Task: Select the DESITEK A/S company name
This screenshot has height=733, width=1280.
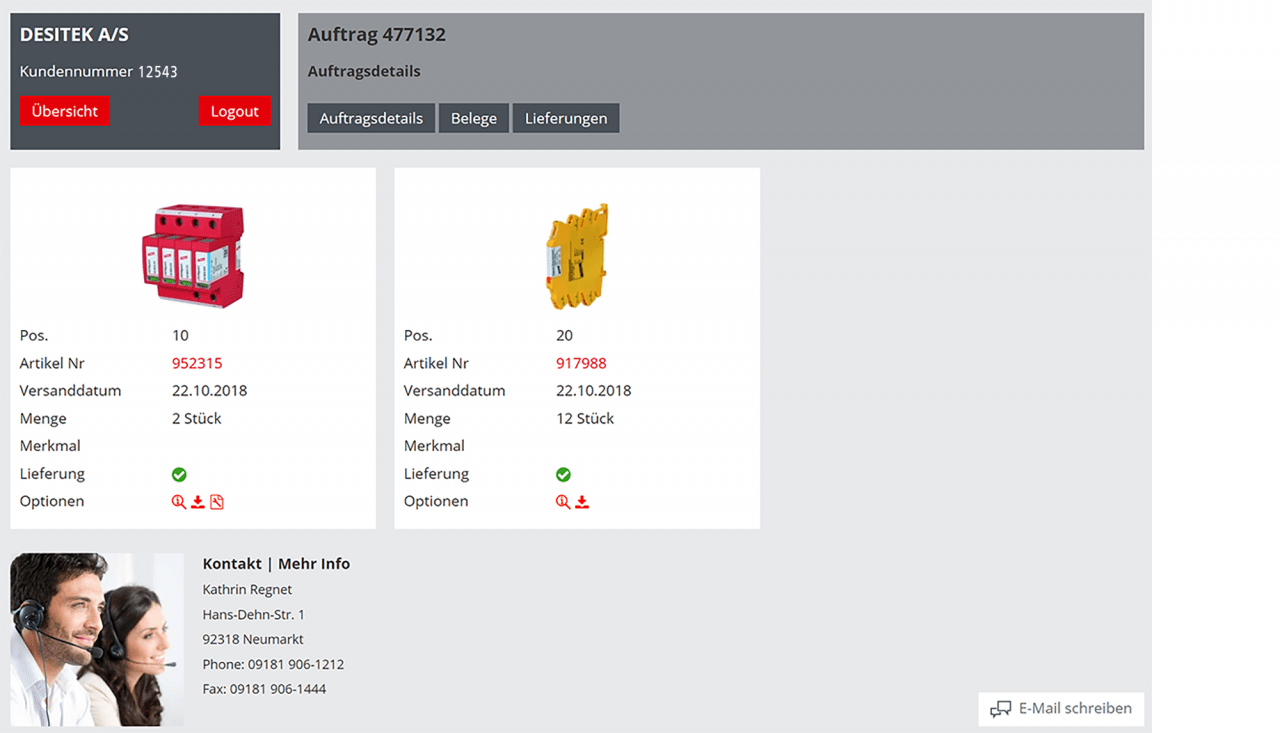Action: pos(74,35)
